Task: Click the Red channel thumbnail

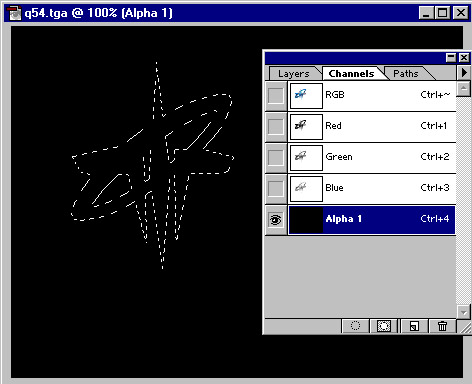Action: pos(306,127)
